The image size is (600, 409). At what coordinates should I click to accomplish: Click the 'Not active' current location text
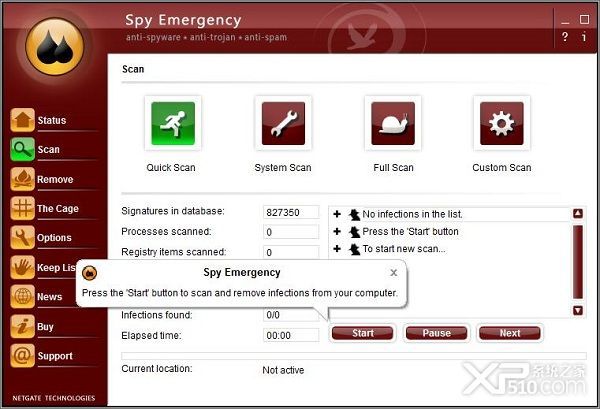[283, 370]
